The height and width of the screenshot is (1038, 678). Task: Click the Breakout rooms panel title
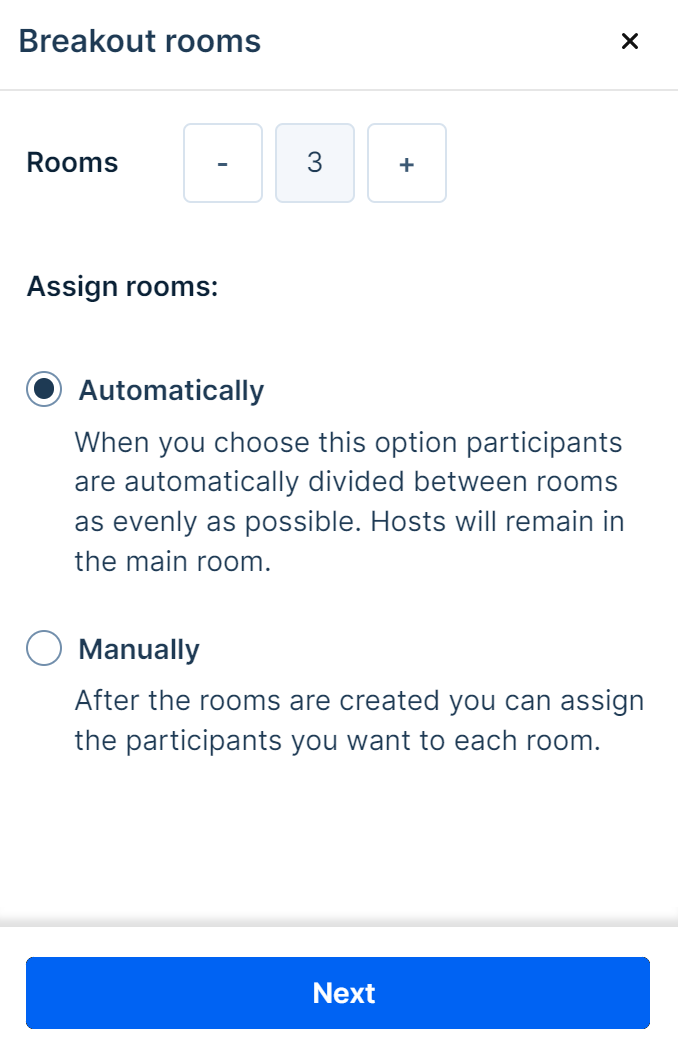pos(140,41)
